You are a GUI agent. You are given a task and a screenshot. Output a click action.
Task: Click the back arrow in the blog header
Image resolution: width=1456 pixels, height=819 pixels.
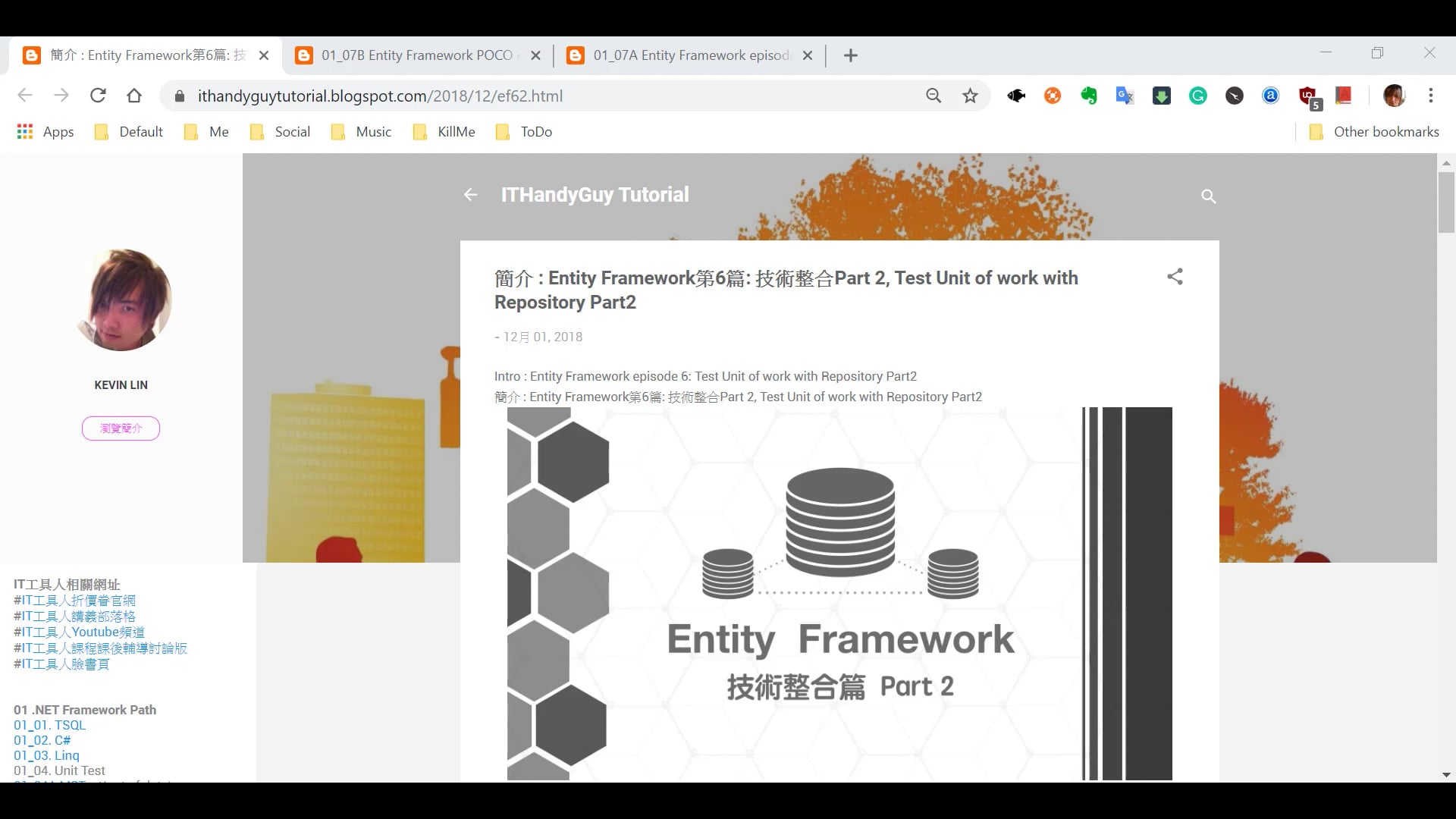point(470,195)
